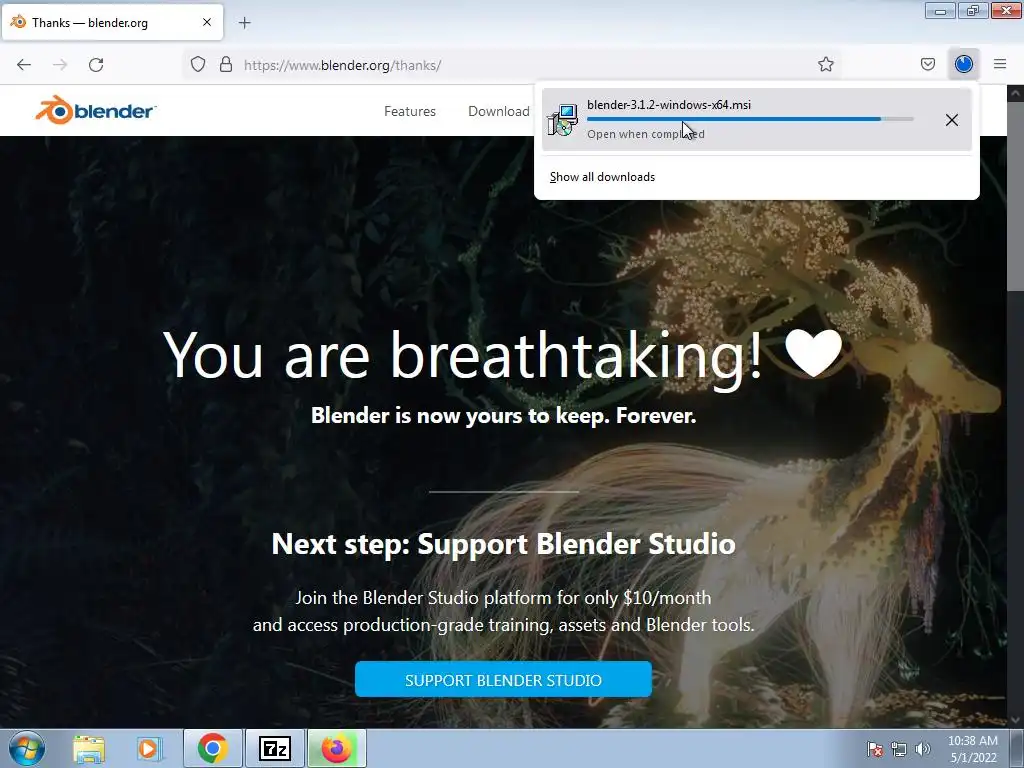The width and height of the screenshot is (1024, 768).
Task: Open Windows Explorer from the taskbar
Action: tap(89, 748)
